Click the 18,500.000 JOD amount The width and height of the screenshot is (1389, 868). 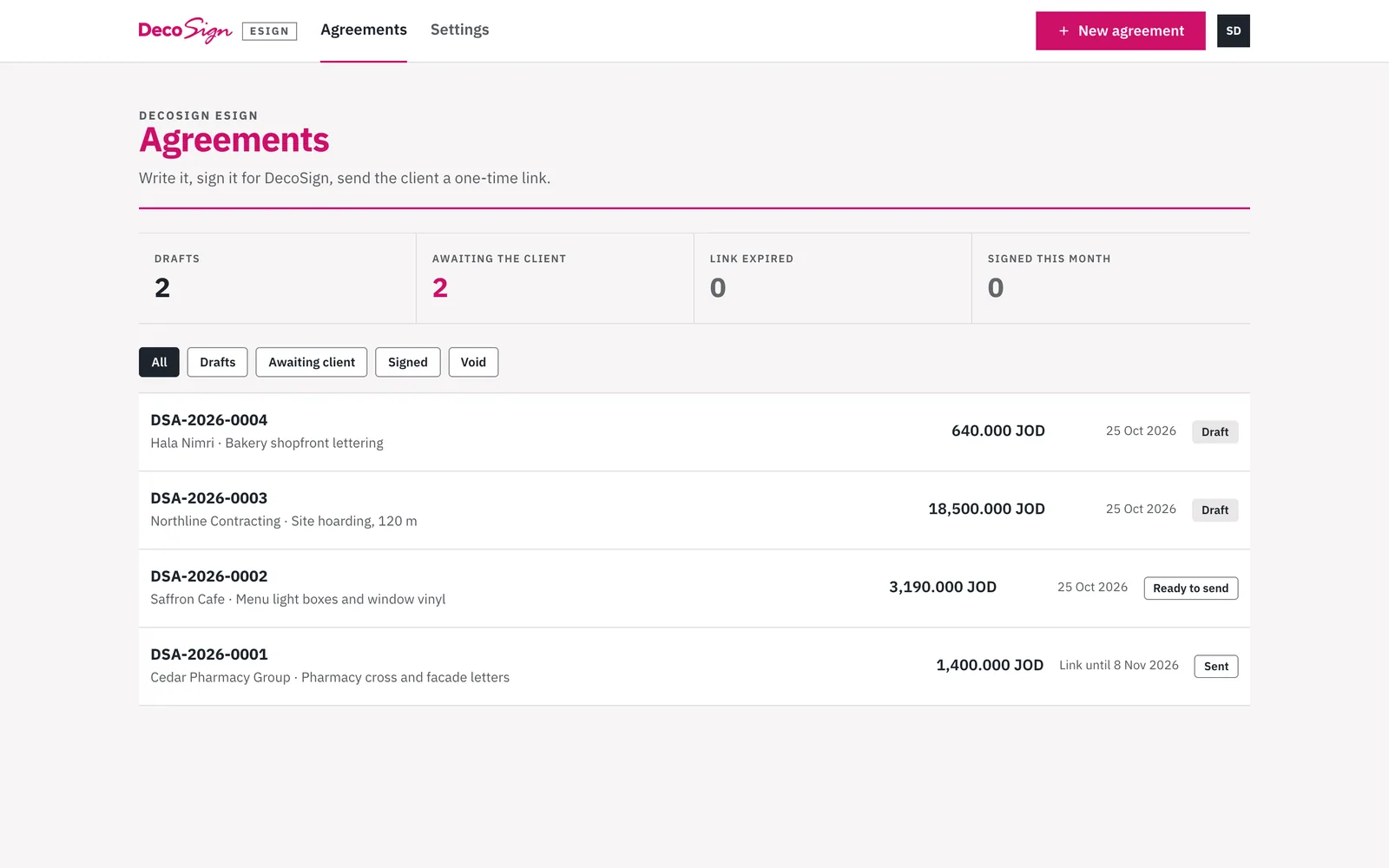click(986, 509)
